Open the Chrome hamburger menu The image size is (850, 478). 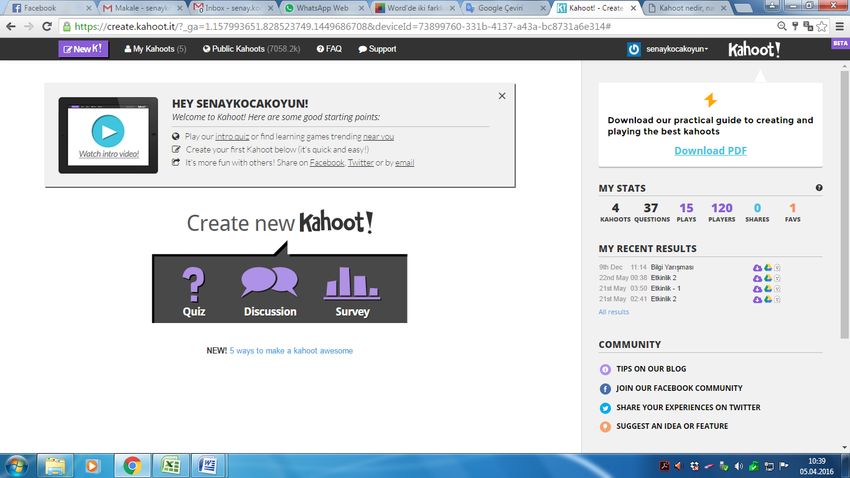839,27
